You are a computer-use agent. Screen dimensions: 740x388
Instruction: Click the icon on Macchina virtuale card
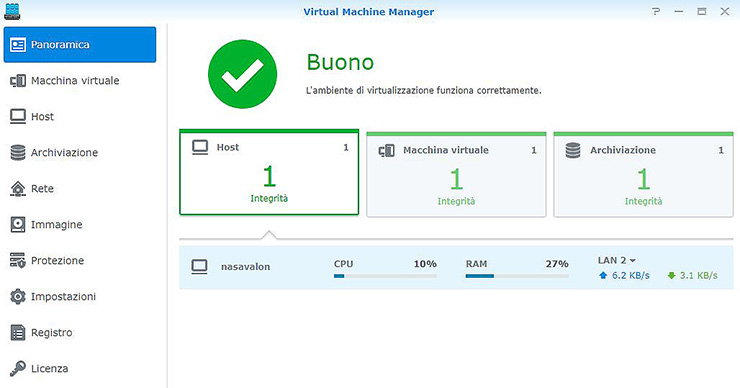[x=387, y=151]
